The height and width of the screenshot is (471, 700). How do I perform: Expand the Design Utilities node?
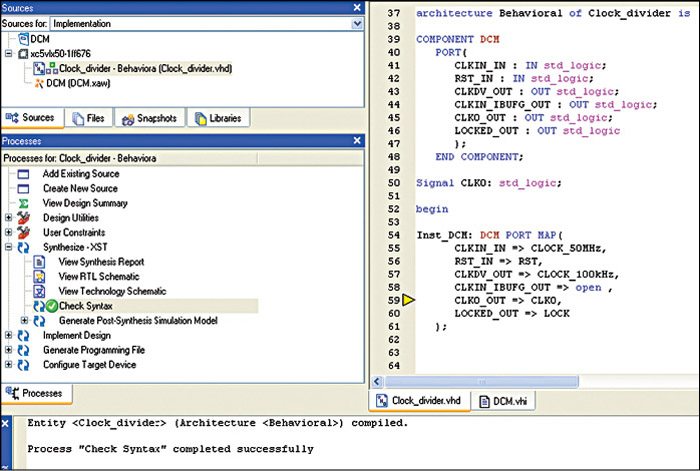pyautogui.click(x=9, y=218)
